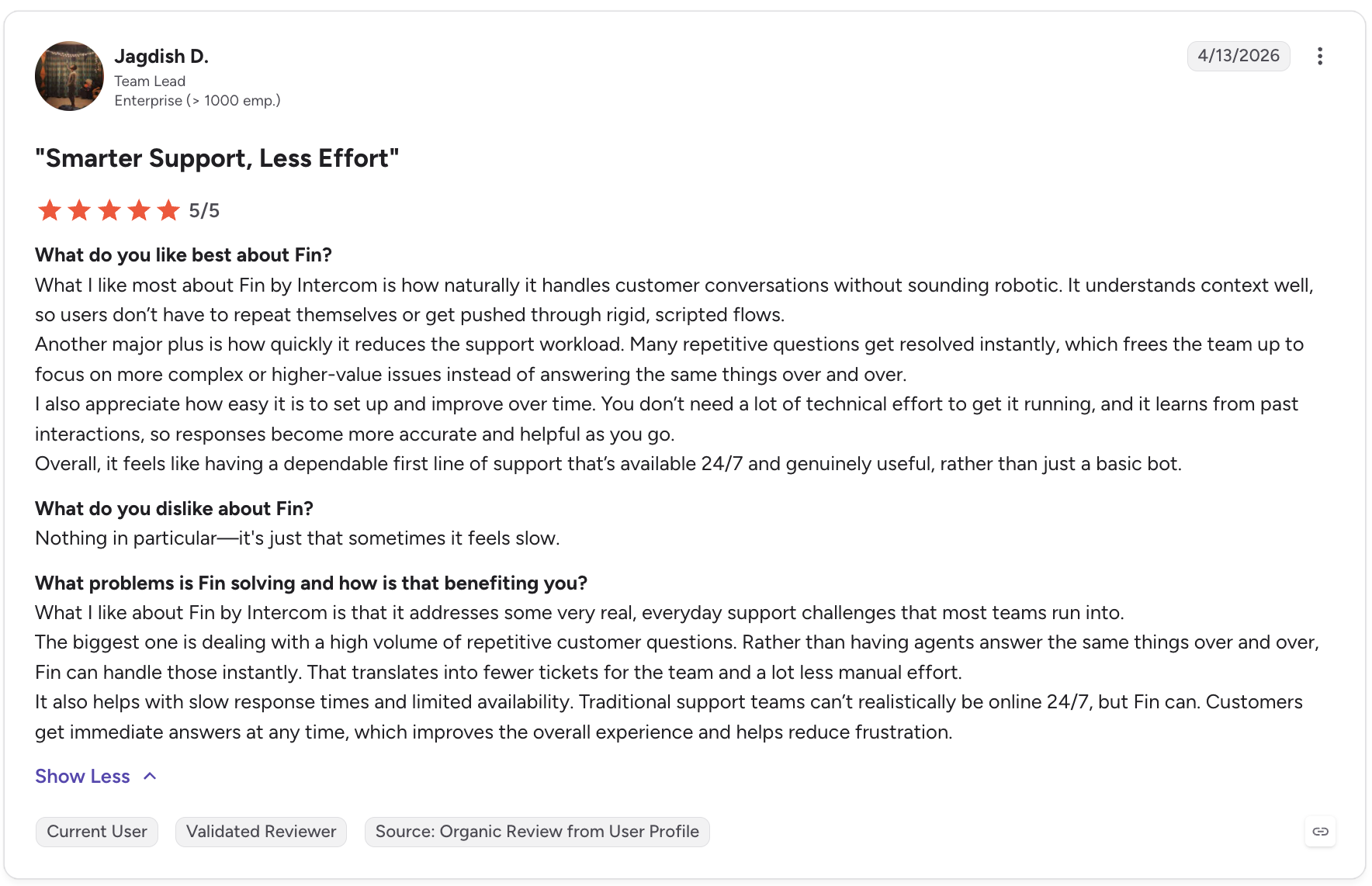Open the "Smarter Support, Less Effort" title
The image size is (1372, 886).
(217, 158)
